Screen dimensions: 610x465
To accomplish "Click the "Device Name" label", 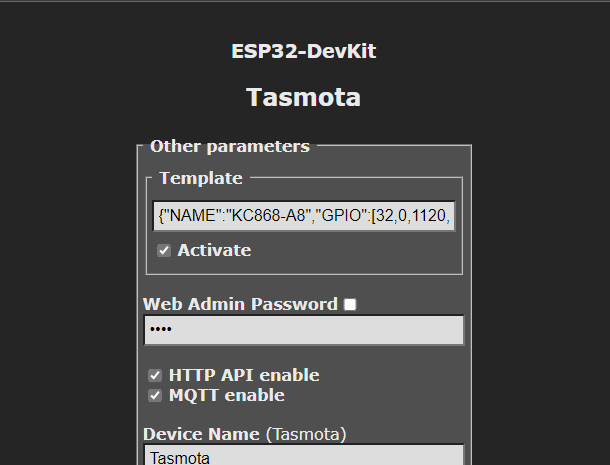I will click(x=201, y=434).
